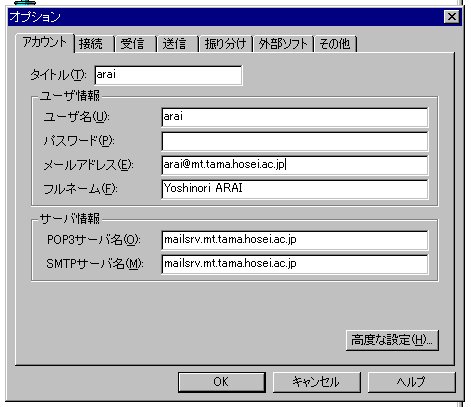Click the empty パスワード field
This screenshot has width=471, height=407.
tap(295, 141)
